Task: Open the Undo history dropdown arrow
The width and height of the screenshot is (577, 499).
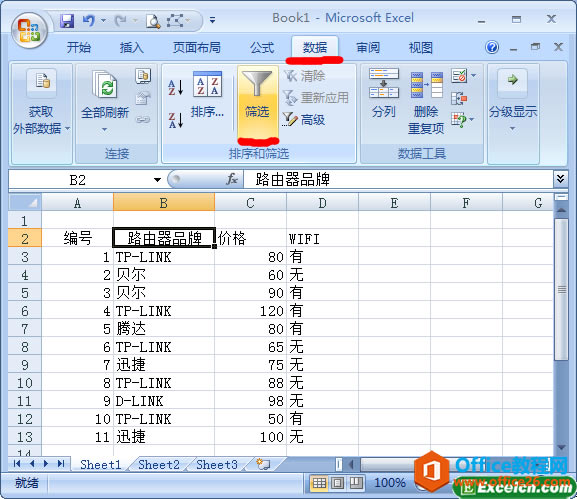Action: click(x=103, y=21)
